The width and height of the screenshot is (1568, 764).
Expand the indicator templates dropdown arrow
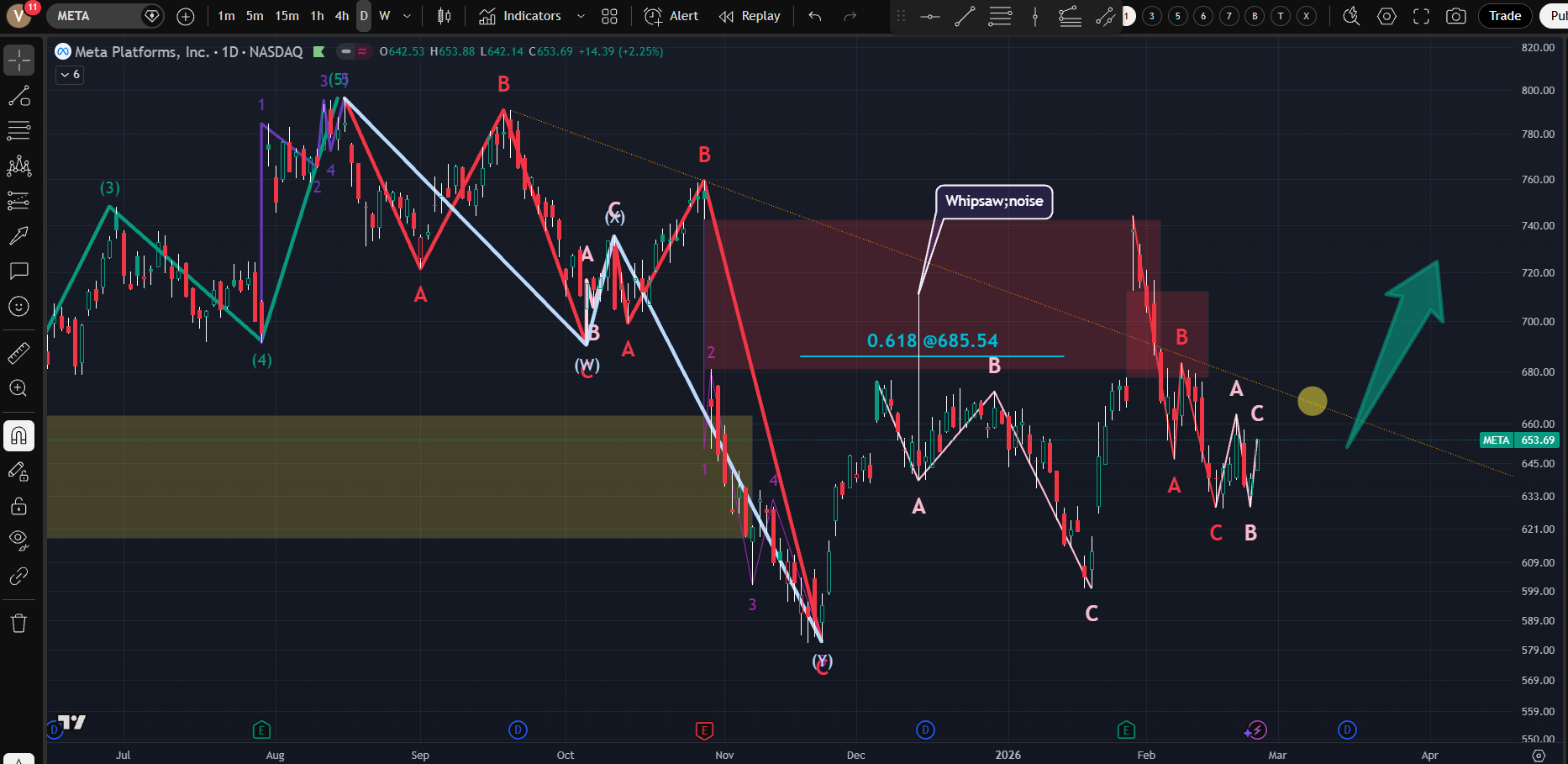click(x=581, y=16)
